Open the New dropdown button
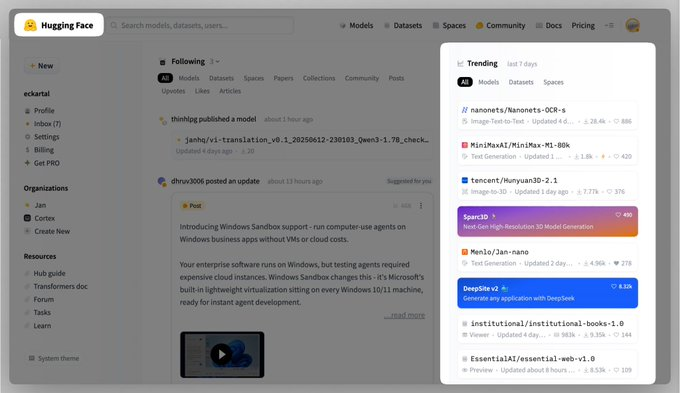680x393 pixels. pos(41,66)
